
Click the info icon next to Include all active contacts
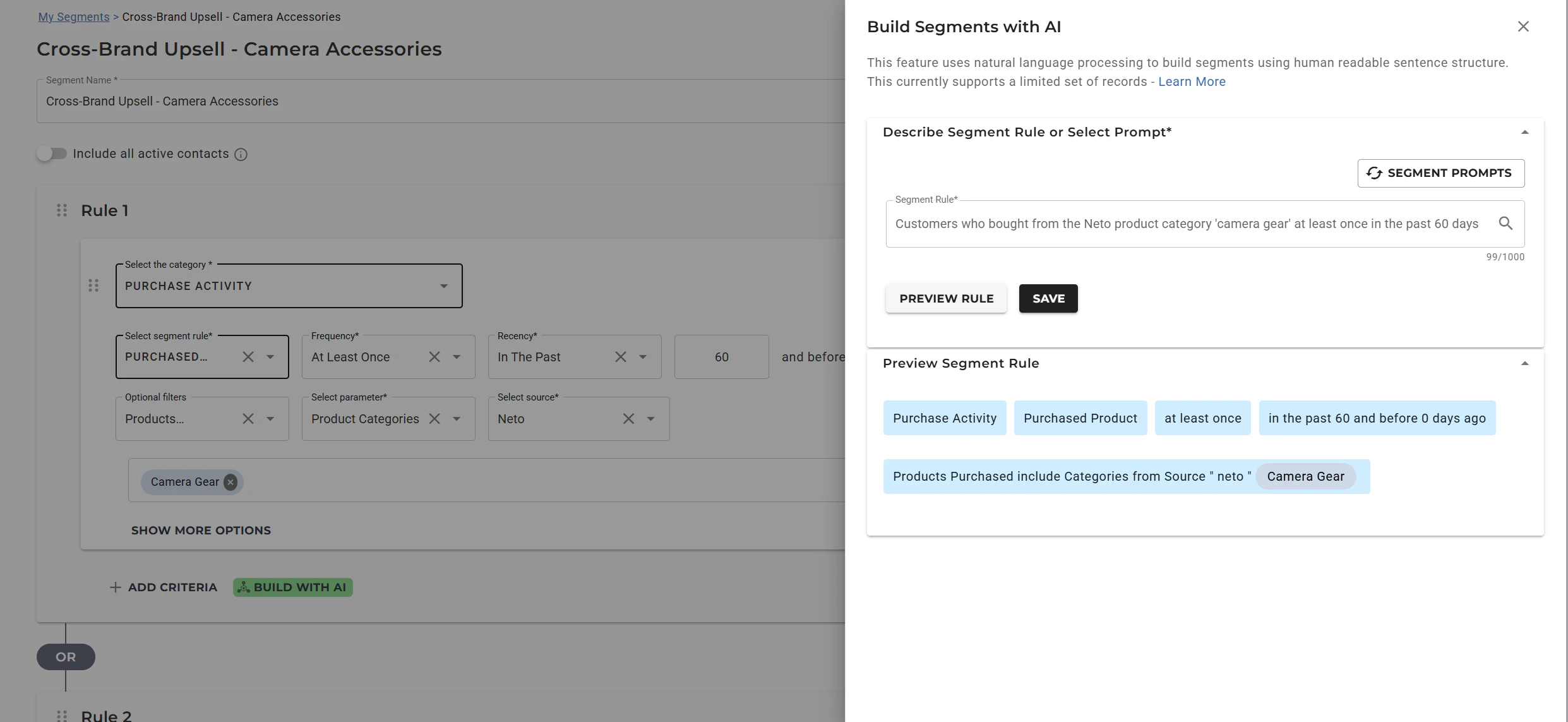(x=241, y=154)
